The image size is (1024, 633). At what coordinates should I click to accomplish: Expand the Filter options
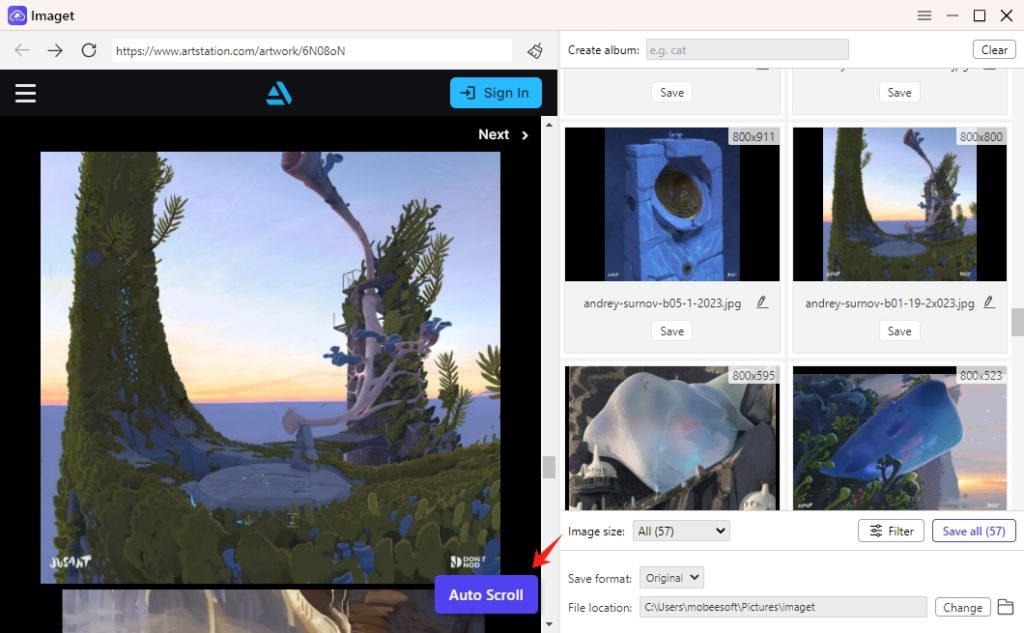pyautogui.click(x=890, y=530)
